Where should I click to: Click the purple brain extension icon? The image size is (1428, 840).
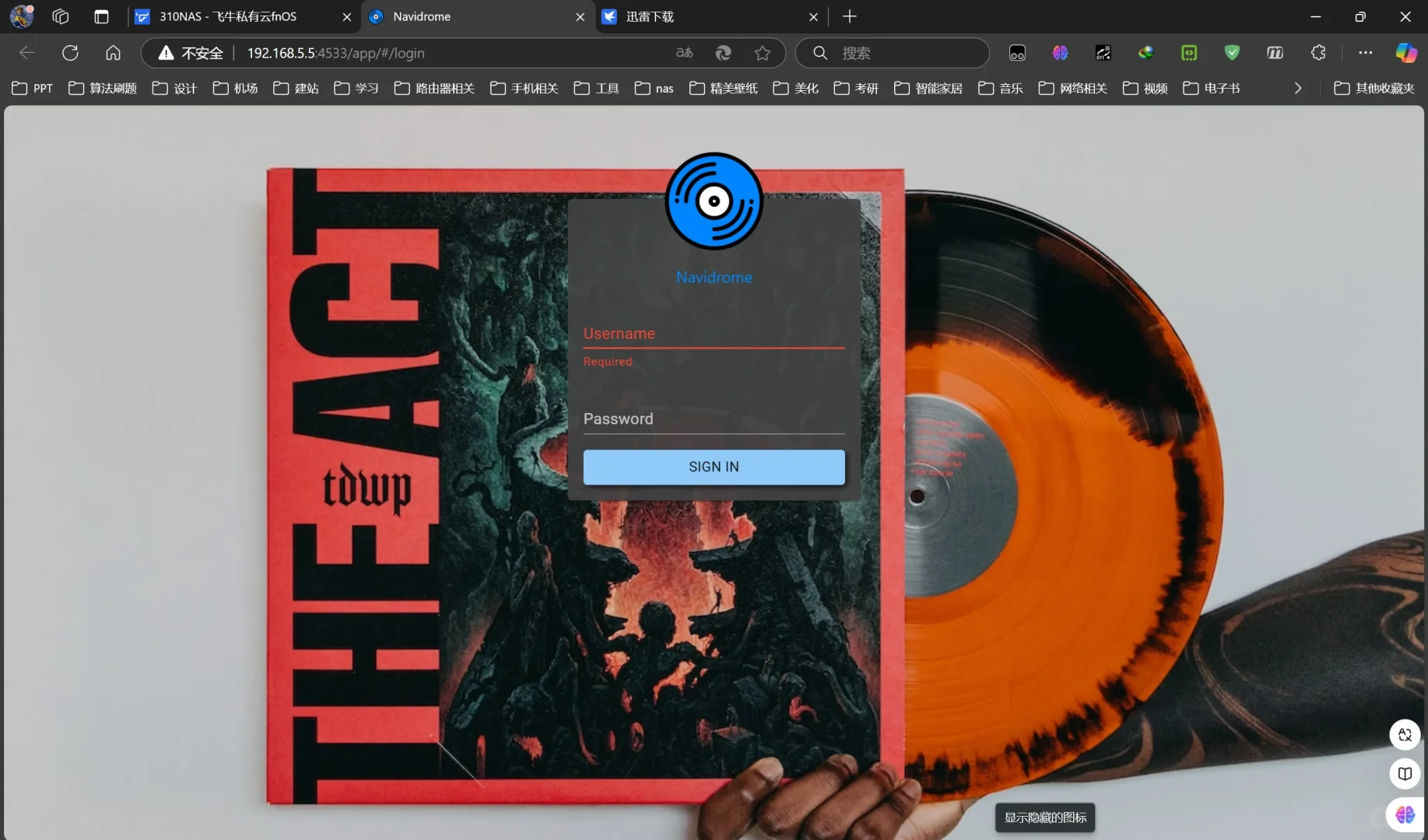pos(1060,53)
